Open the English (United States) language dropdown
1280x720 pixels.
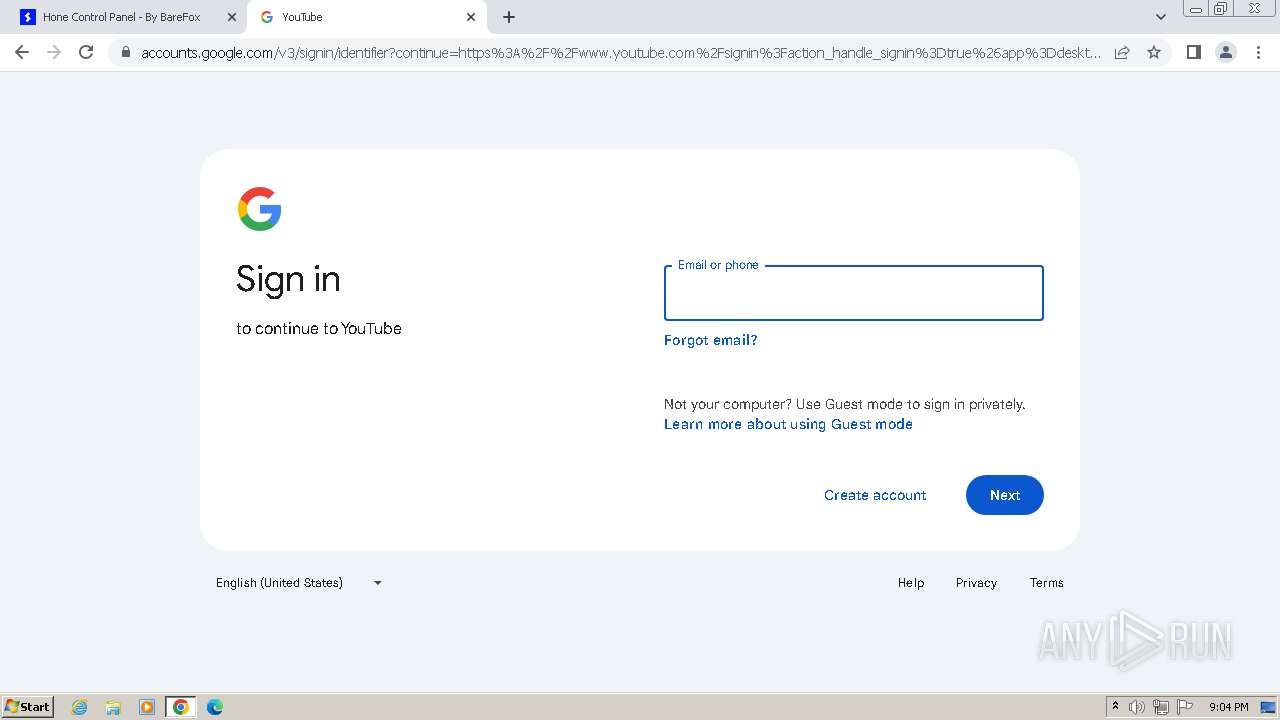point(299,583)
